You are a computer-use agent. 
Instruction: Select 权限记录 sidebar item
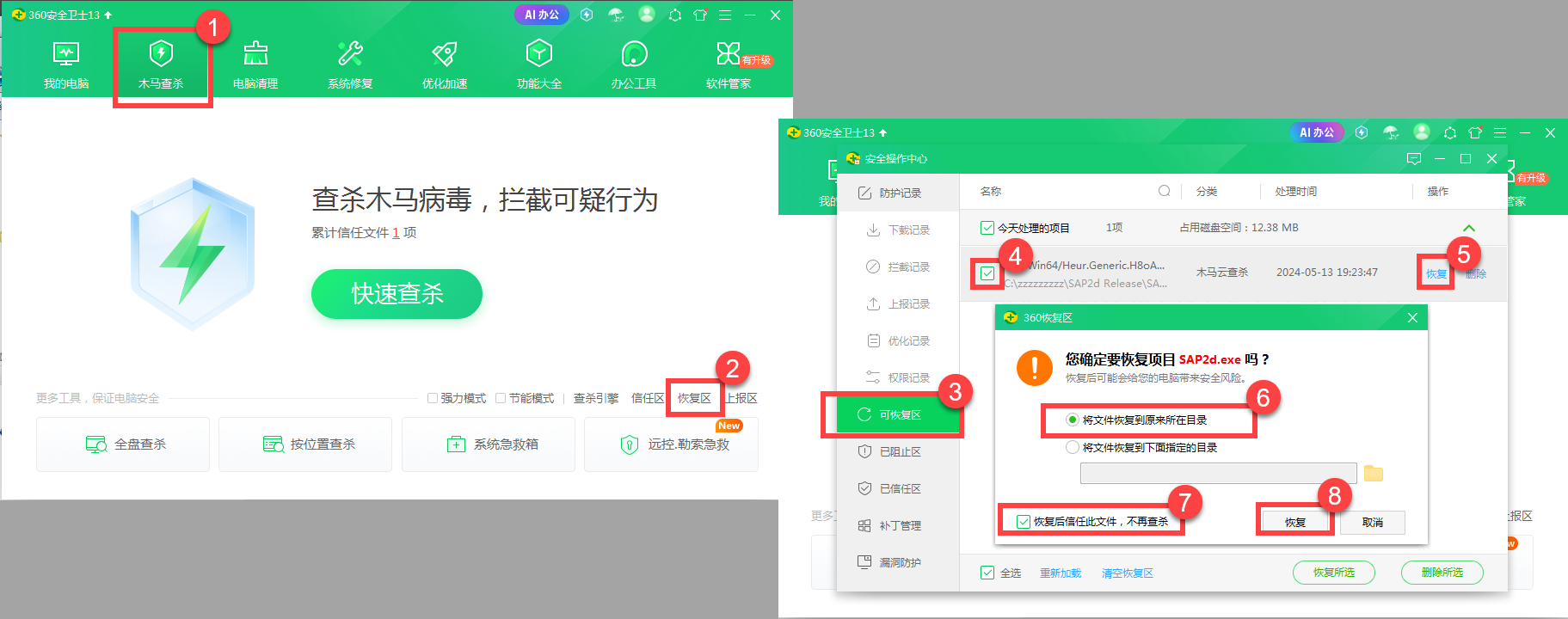click(x=898, y=378)
